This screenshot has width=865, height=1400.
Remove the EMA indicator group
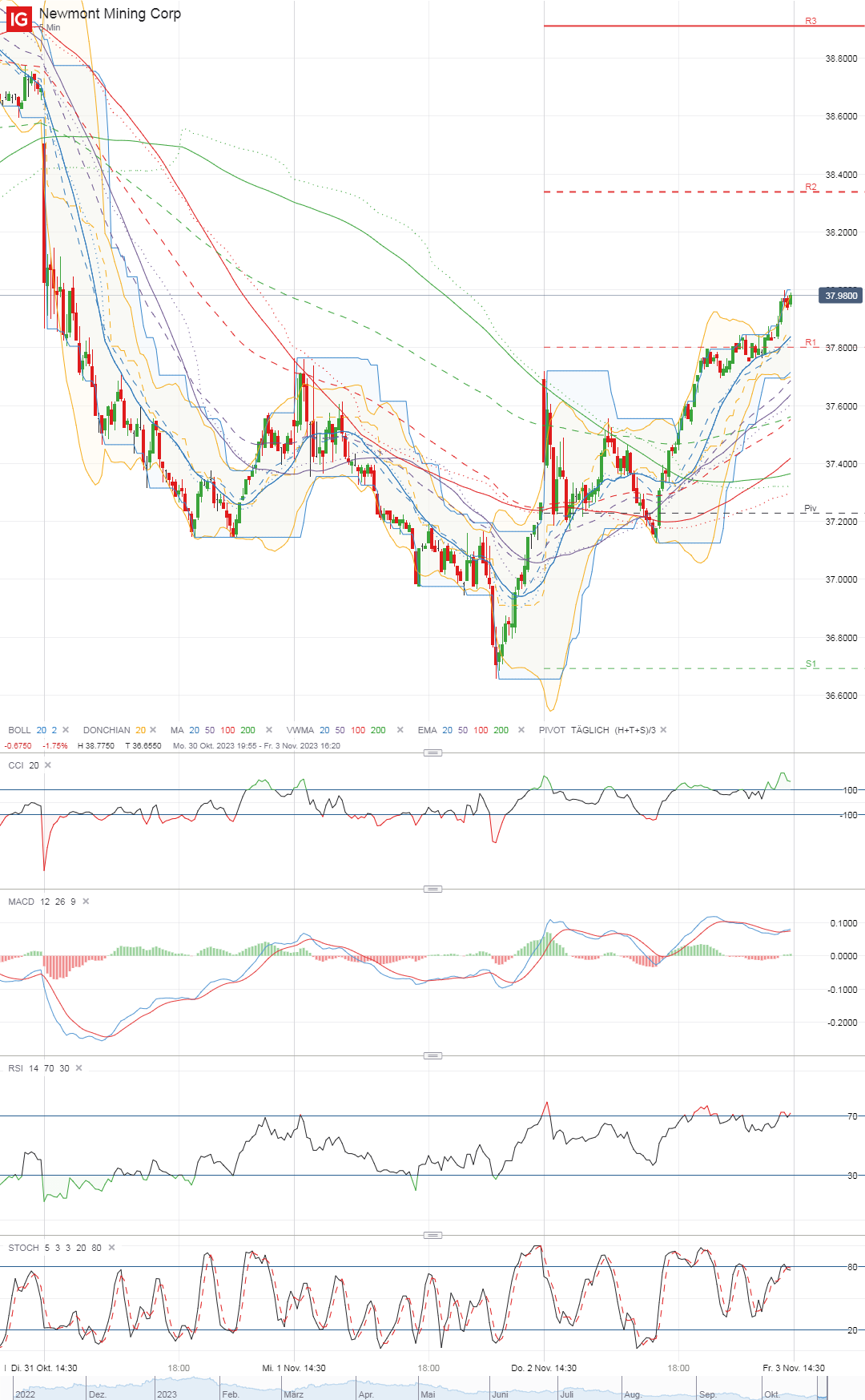click(x=521, y=730)
